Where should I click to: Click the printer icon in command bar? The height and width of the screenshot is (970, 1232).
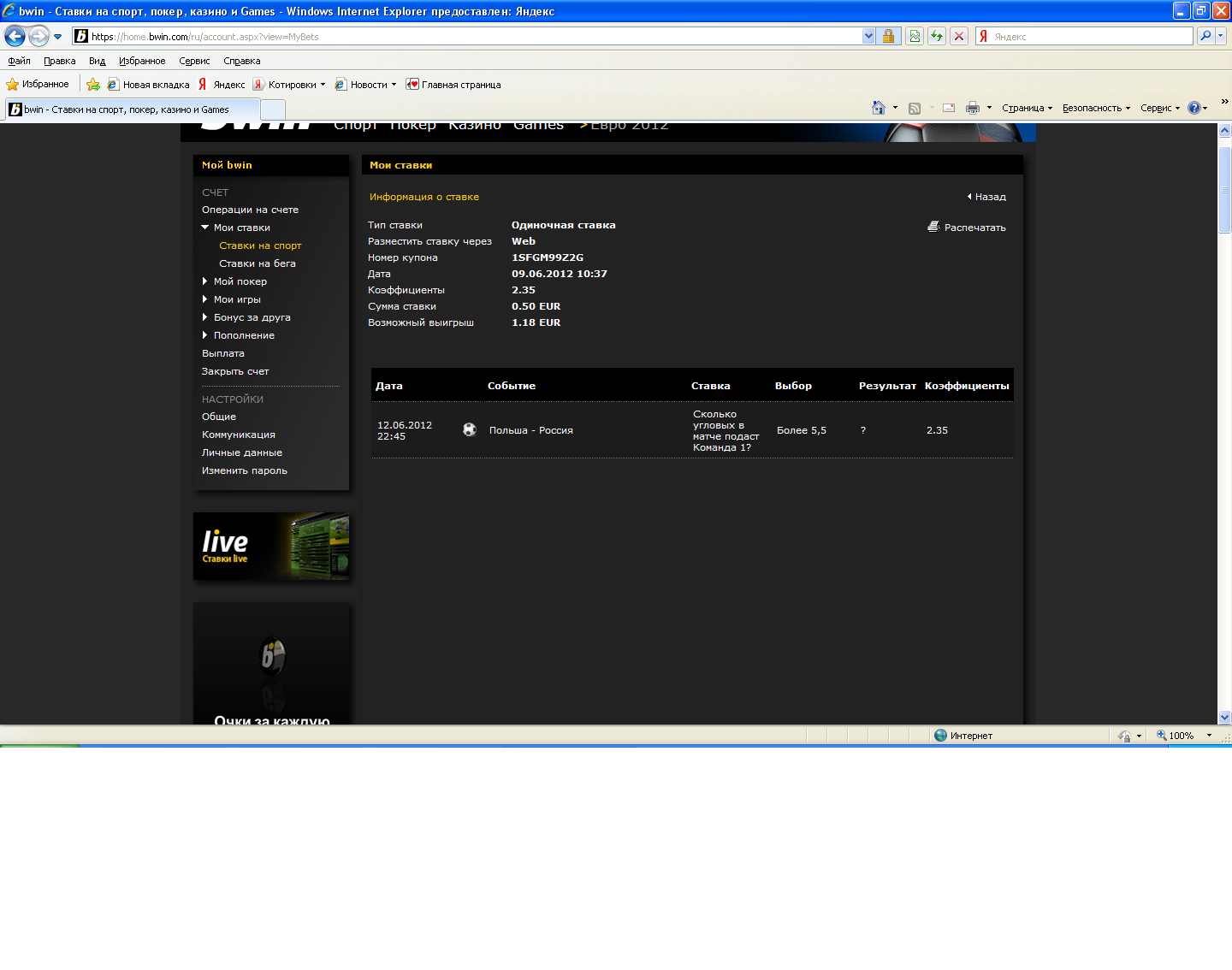click(972, 108)
